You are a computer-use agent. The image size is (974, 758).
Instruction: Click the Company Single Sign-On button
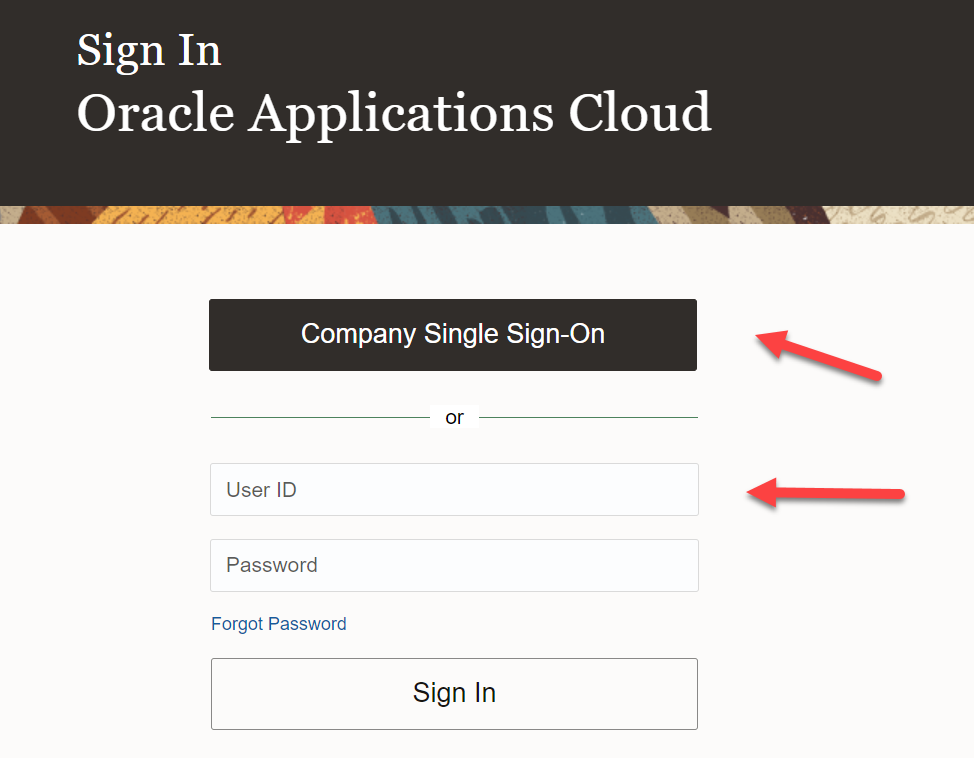click(453, 334)
